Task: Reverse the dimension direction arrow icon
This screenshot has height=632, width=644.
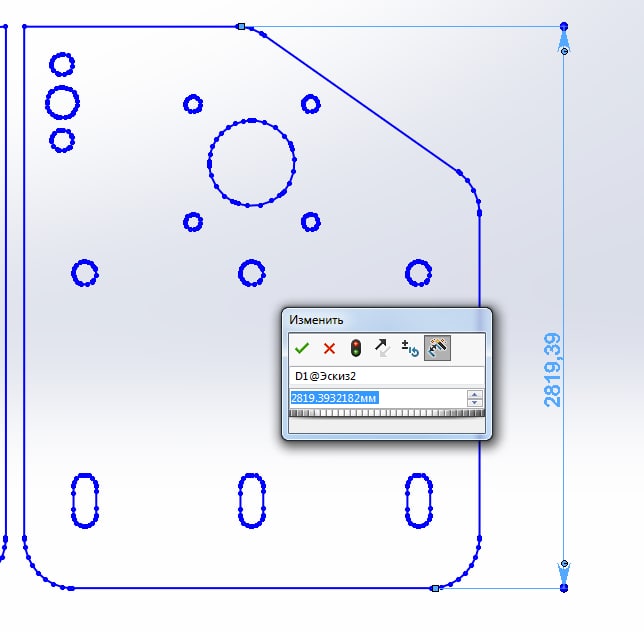Action: (382, 348)
